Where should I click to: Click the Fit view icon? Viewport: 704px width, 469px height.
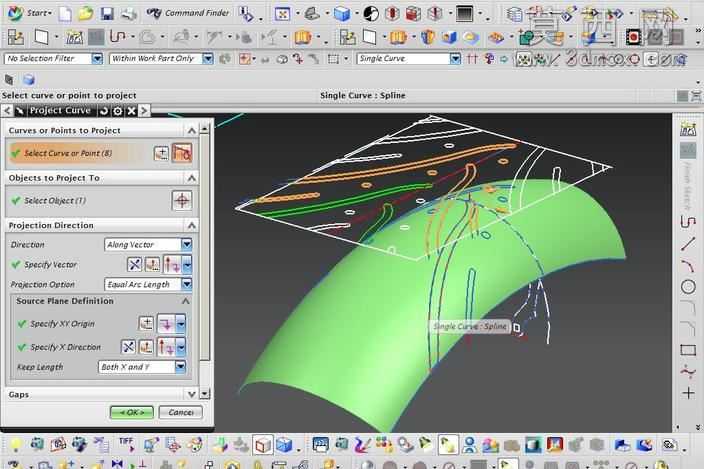(282, 14)
